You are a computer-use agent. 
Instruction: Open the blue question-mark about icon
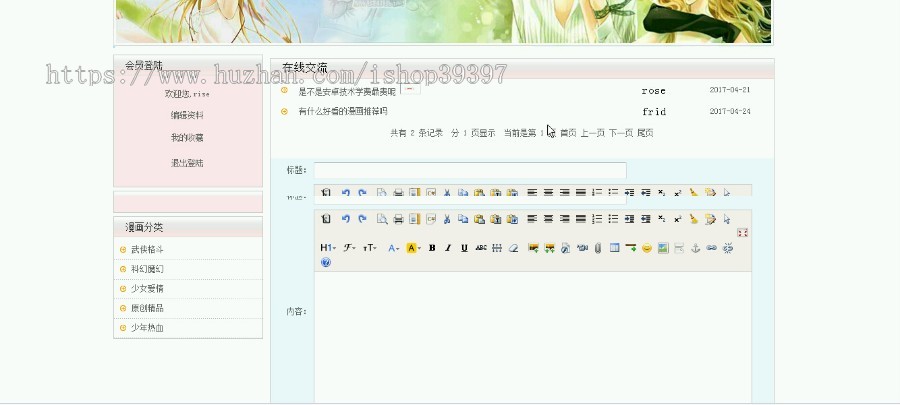325,262
